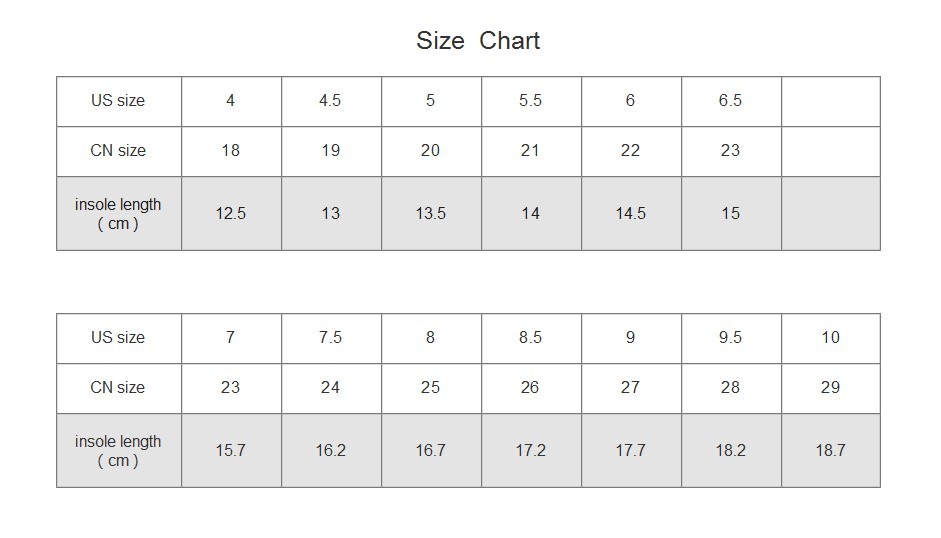941x538 pixels.
Task: Select US size 9.5 cell
Action: (732, 339)
